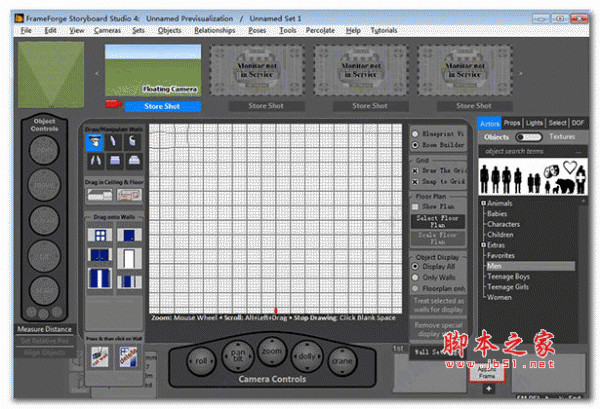Choose the angled two-wall tool
The image size is (600, 409).
95,161
